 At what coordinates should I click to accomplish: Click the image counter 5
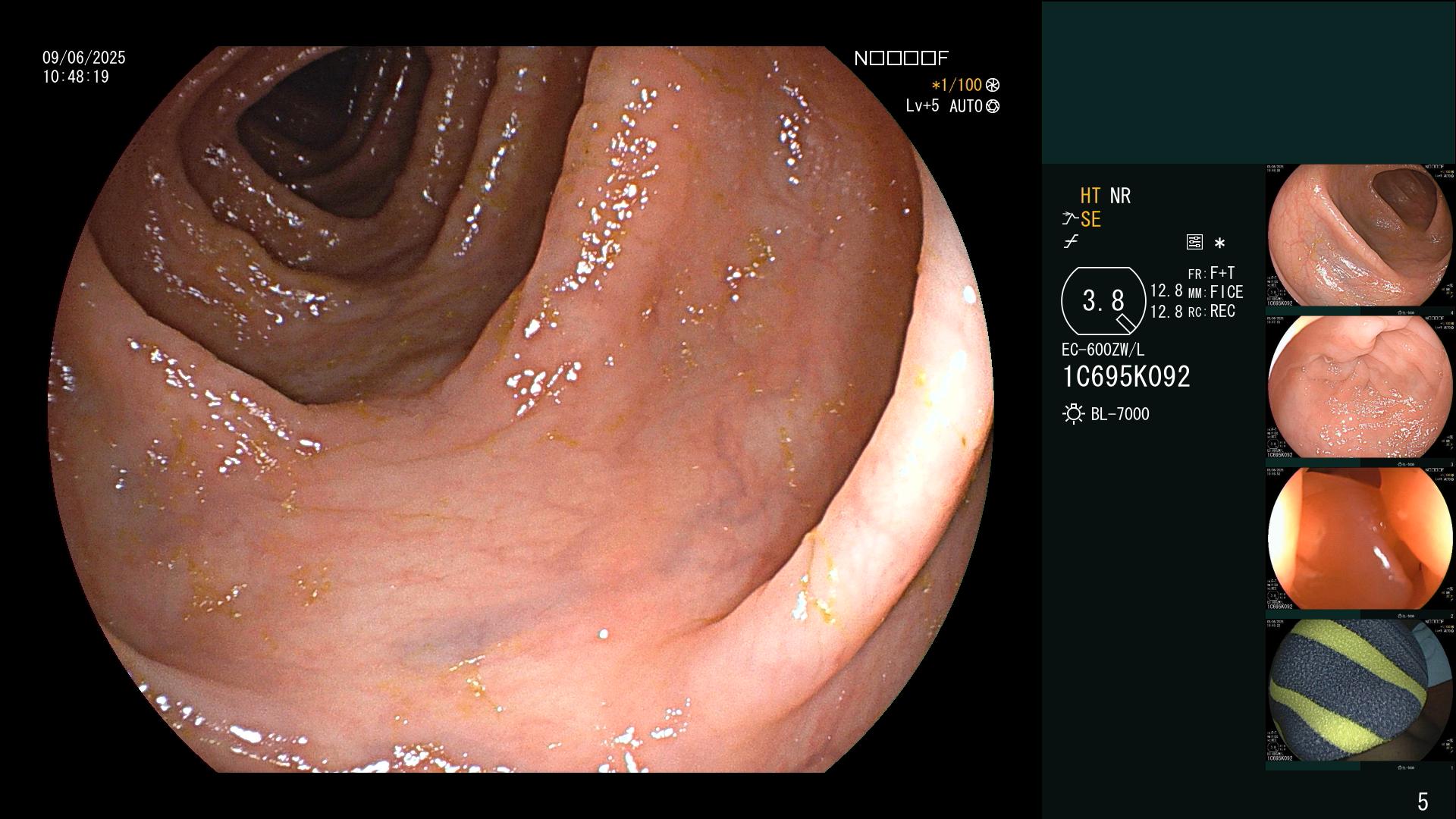coord(1423,801)
